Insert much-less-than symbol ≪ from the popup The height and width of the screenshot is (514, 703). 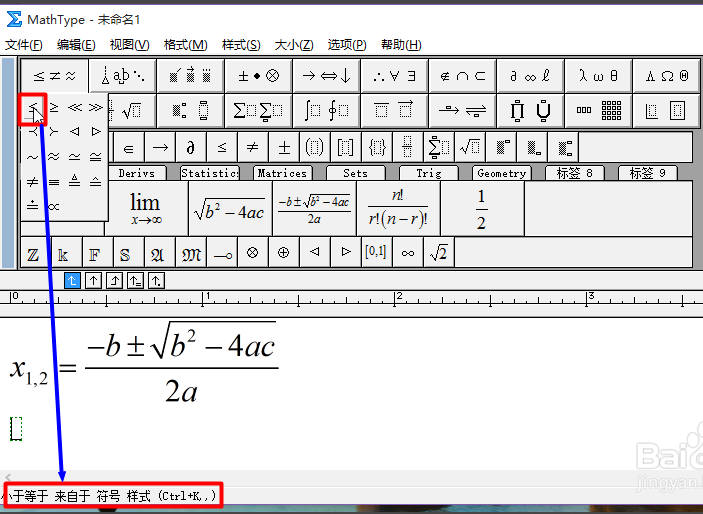[75, 108]
